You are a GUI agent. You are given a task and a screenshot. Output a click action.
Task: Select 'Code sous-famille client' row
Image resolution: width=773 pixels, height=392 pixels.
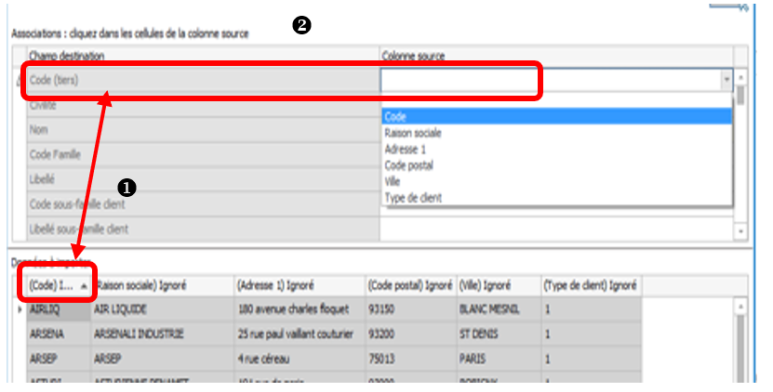coord(203,204)
